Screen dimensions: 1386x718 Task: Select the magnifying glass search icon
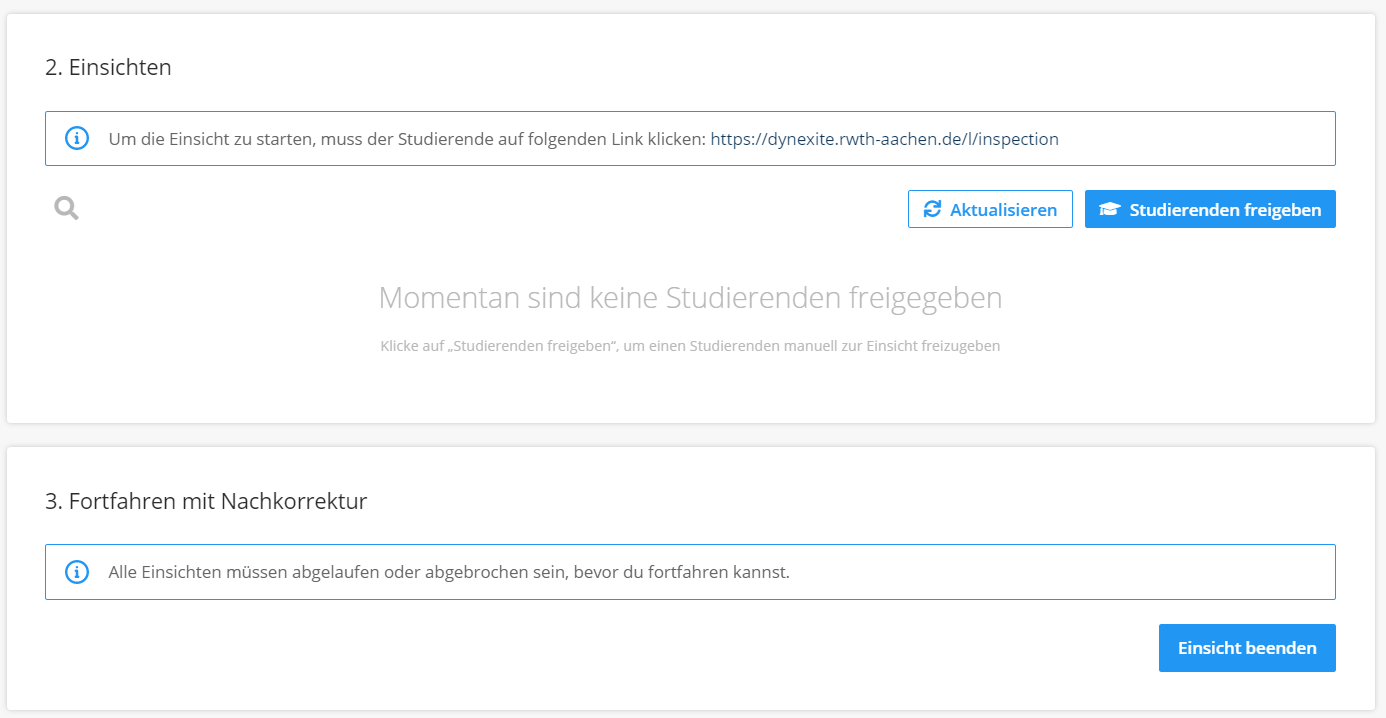[x=65, y=207]
